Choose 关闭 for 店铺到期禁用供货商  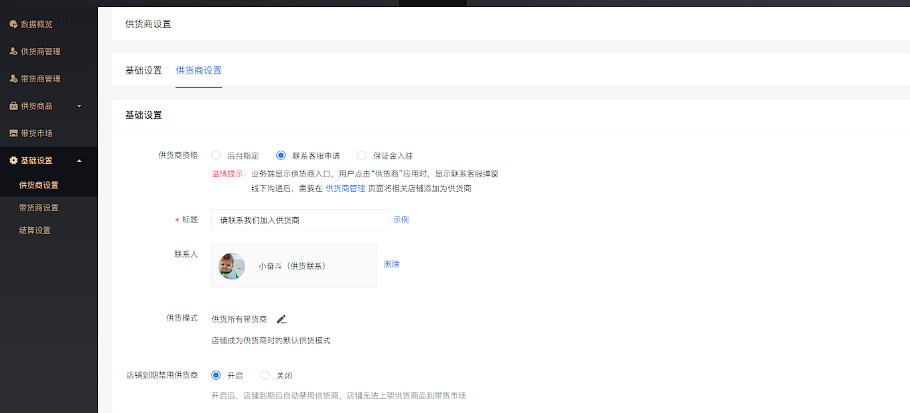coord(265,375)
